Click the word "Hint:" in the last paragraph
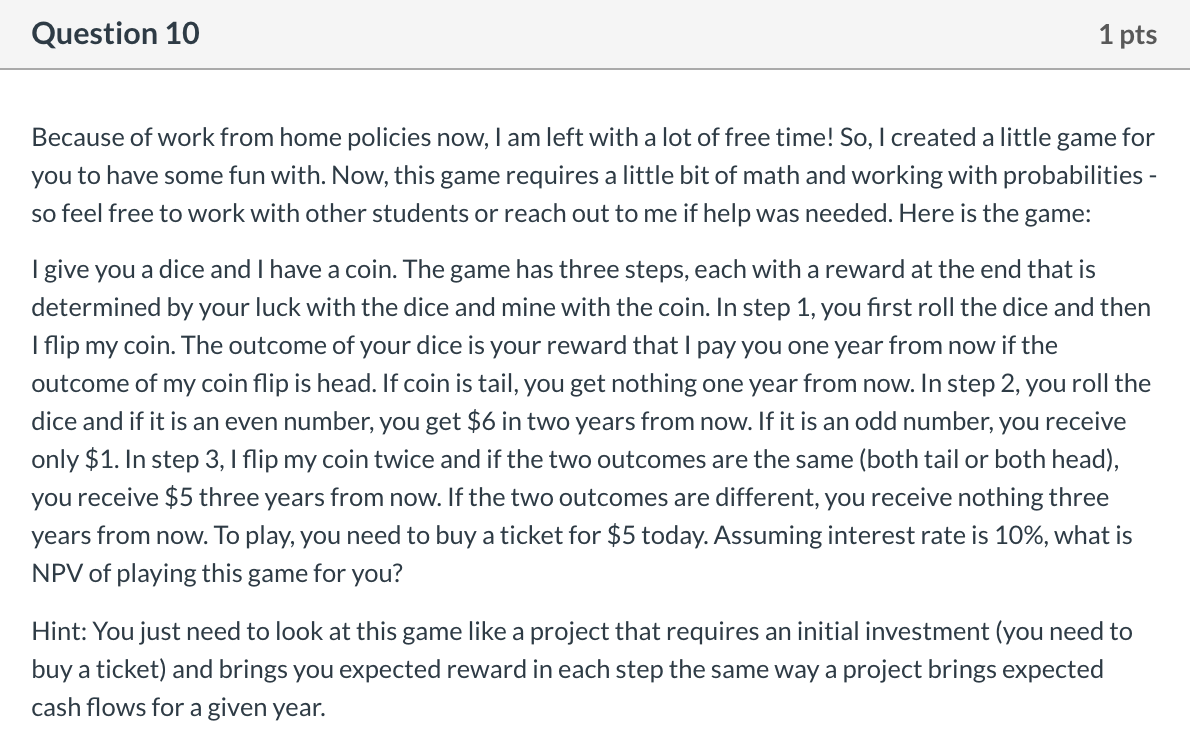Screen dimensions: 1190x736 59,631
